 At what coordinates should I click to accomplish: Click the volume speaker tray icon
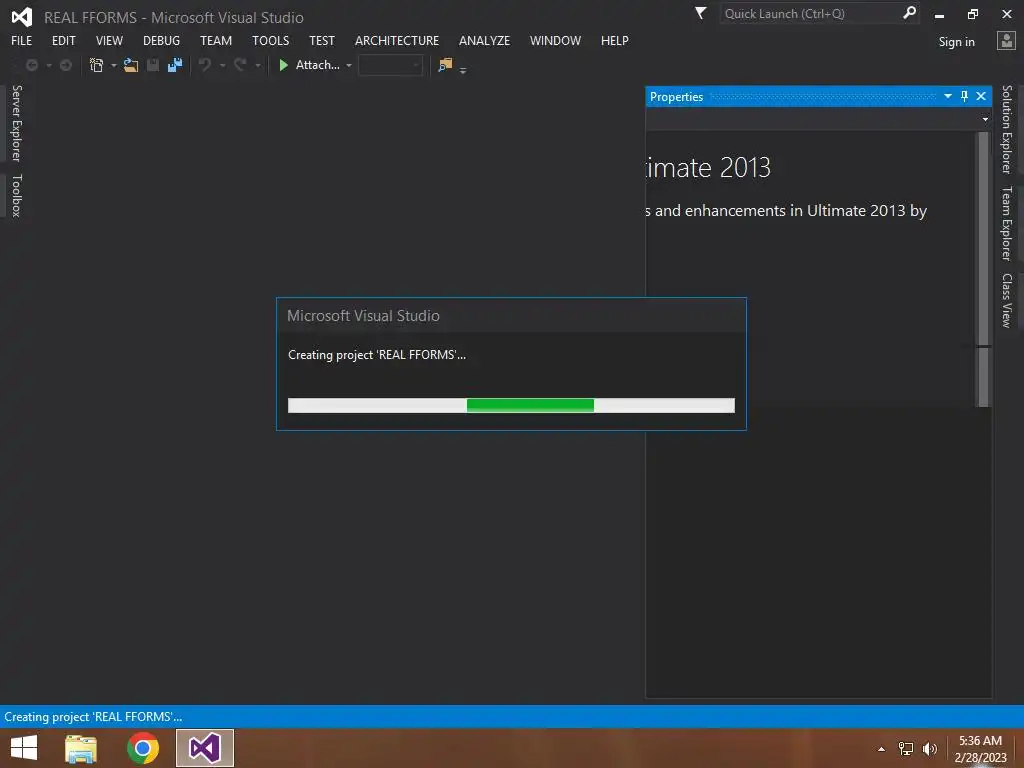(929, 749)
